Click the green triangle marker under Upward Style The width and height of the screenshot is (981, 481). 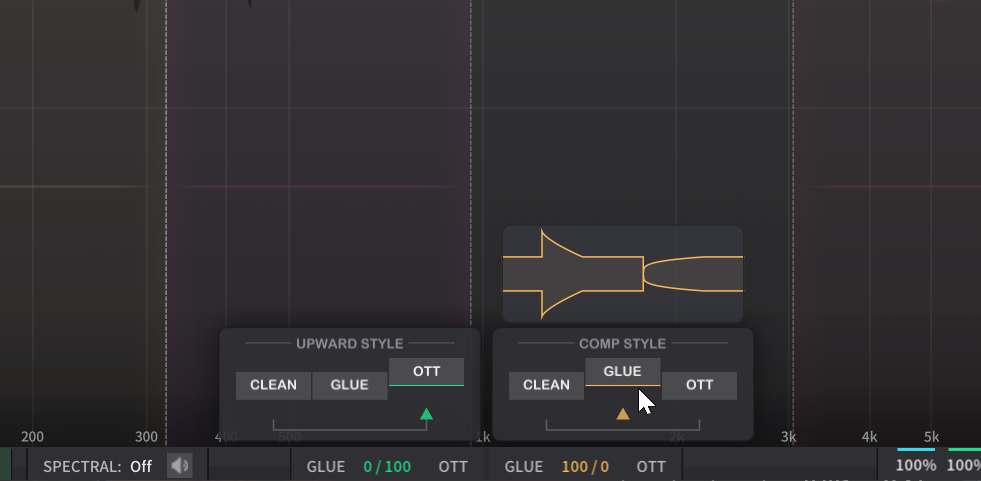[x=427, y=414]
